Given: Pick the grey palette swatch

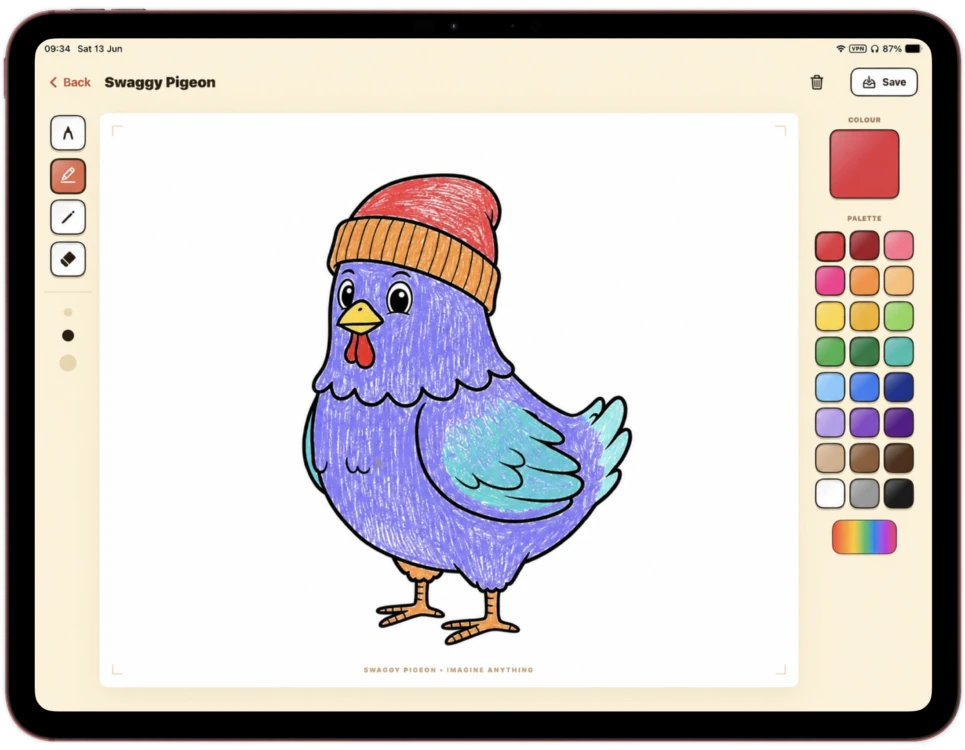Looking at the screenshot, I should pyautogui.click(x=864, y=493).
